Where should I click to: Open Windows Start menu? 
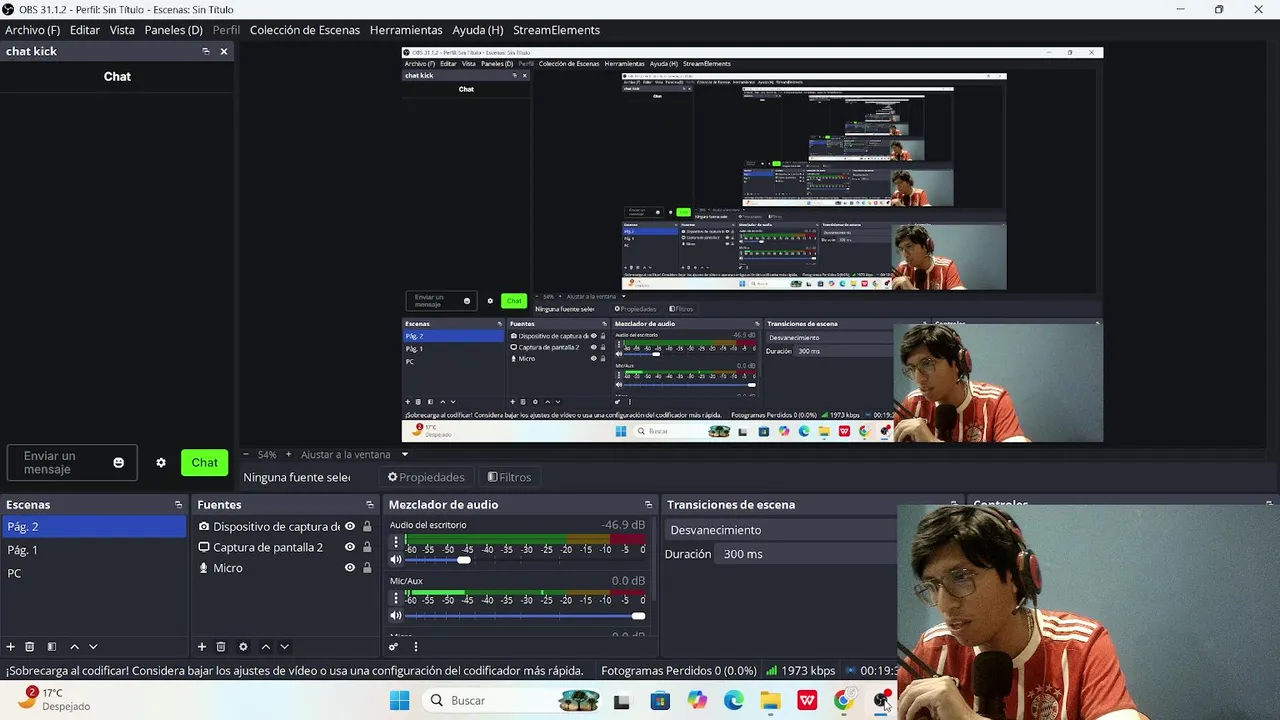click(399, 701)
